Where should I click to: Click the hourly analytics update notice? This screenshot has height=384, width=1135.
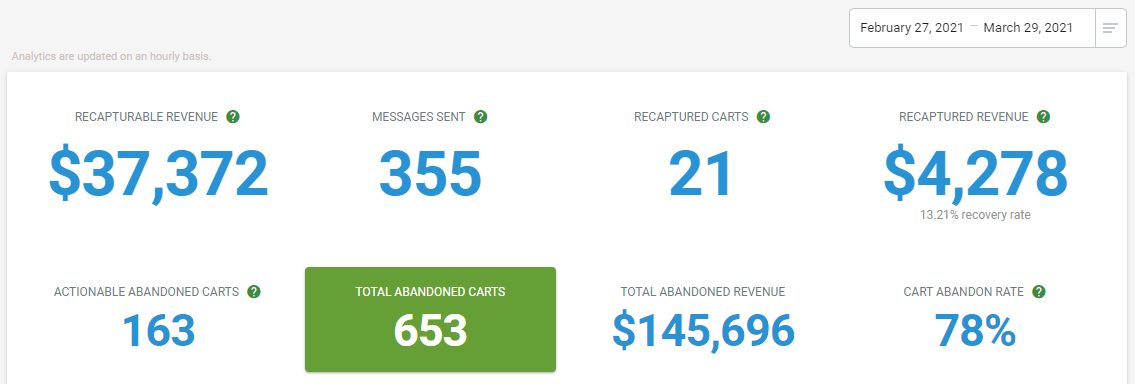point(111,56)
